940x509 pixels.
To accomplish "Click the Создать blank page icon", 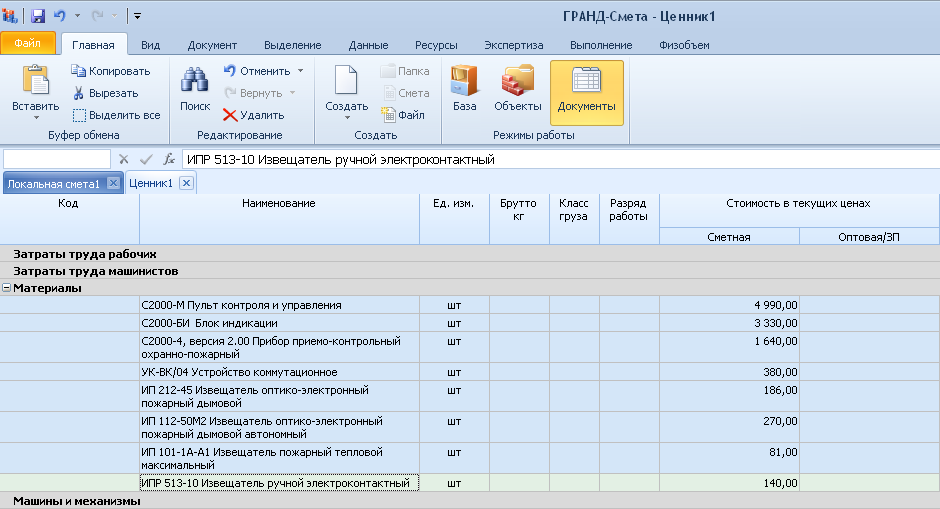I will pos(346,80).
